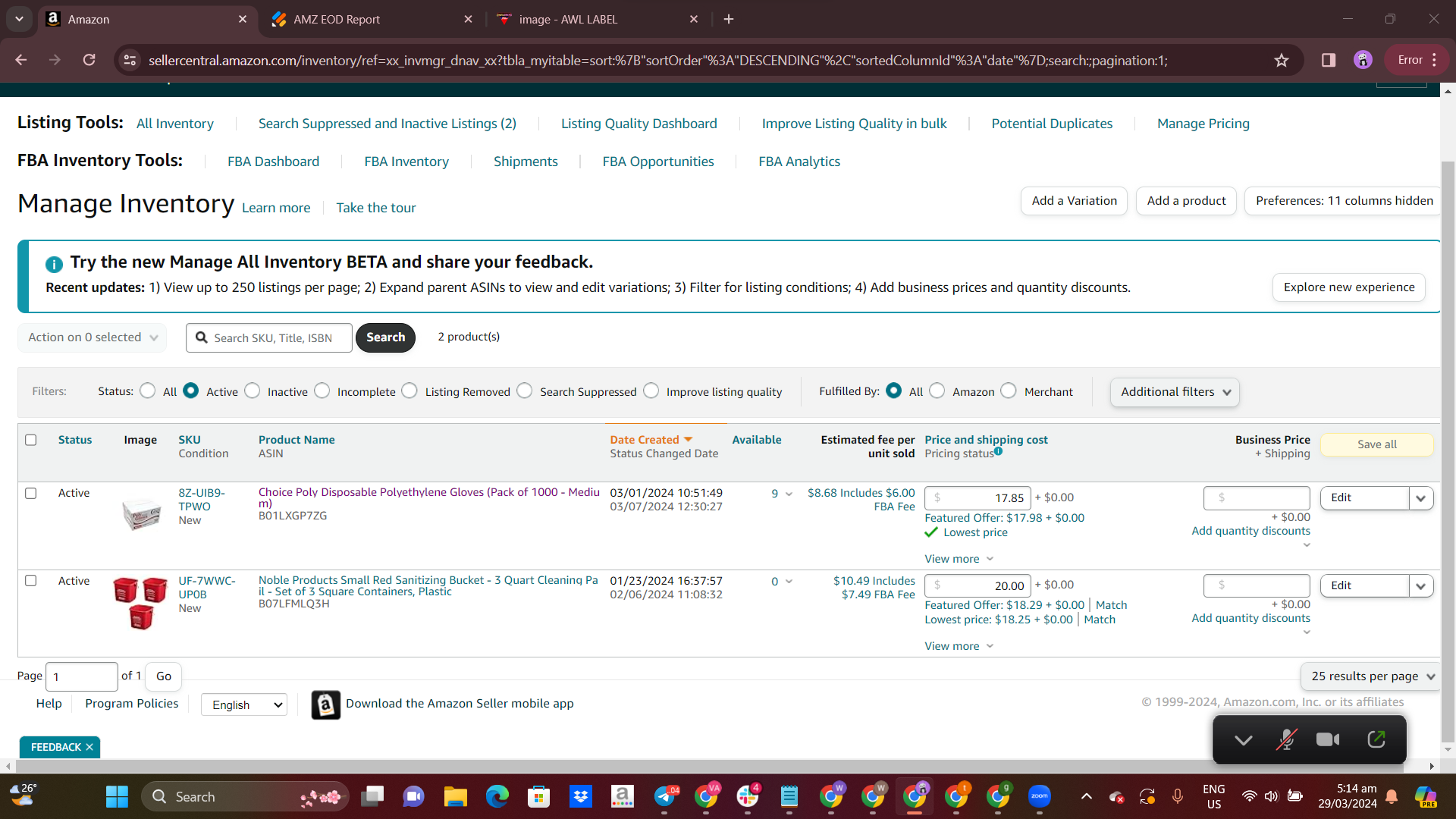Open Listing Quality Dashboard

coord(639,124)
